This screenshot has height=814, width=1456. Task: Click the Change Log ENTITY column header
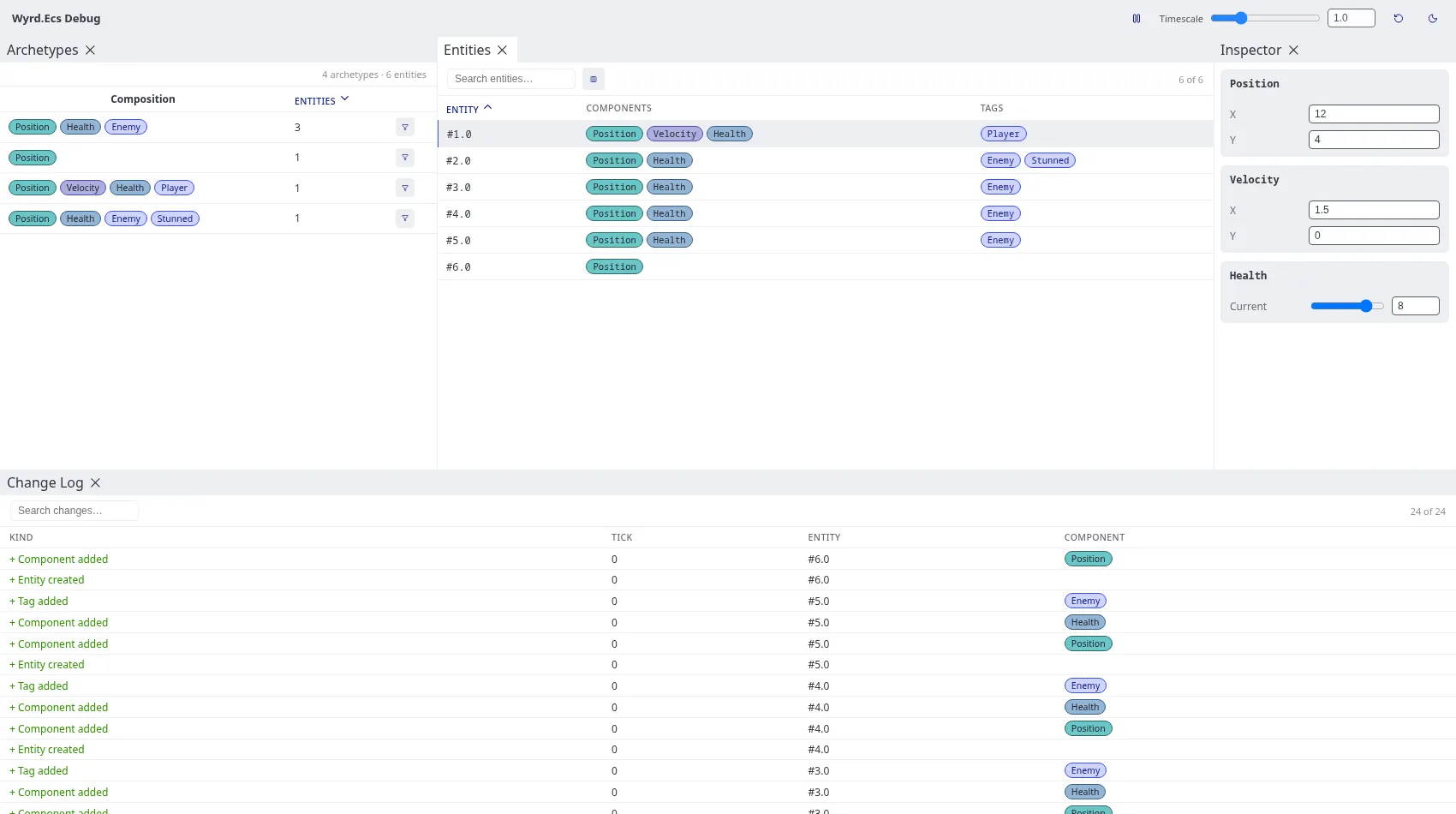tap(824, 537)
